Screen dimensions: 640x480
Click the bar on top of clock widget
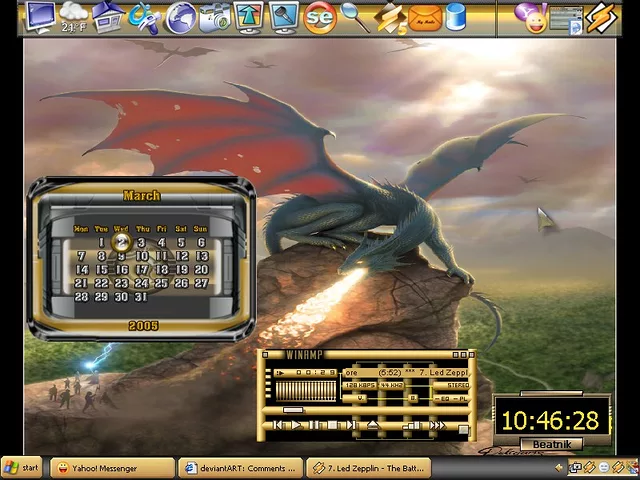(x=552, y=393)
